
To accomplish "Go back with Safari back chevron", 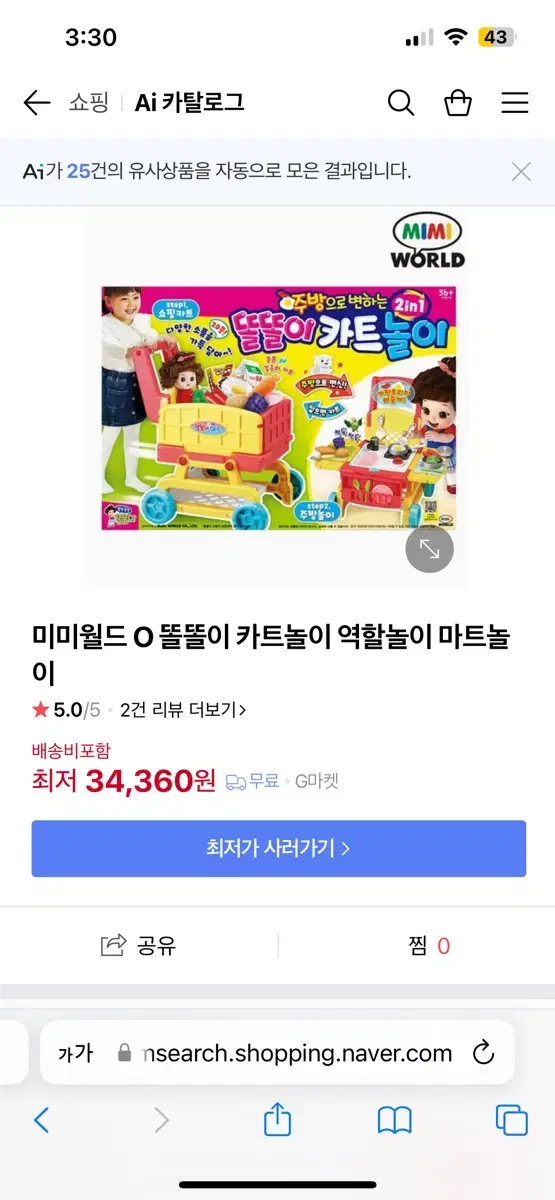I will coord(41,1120).
